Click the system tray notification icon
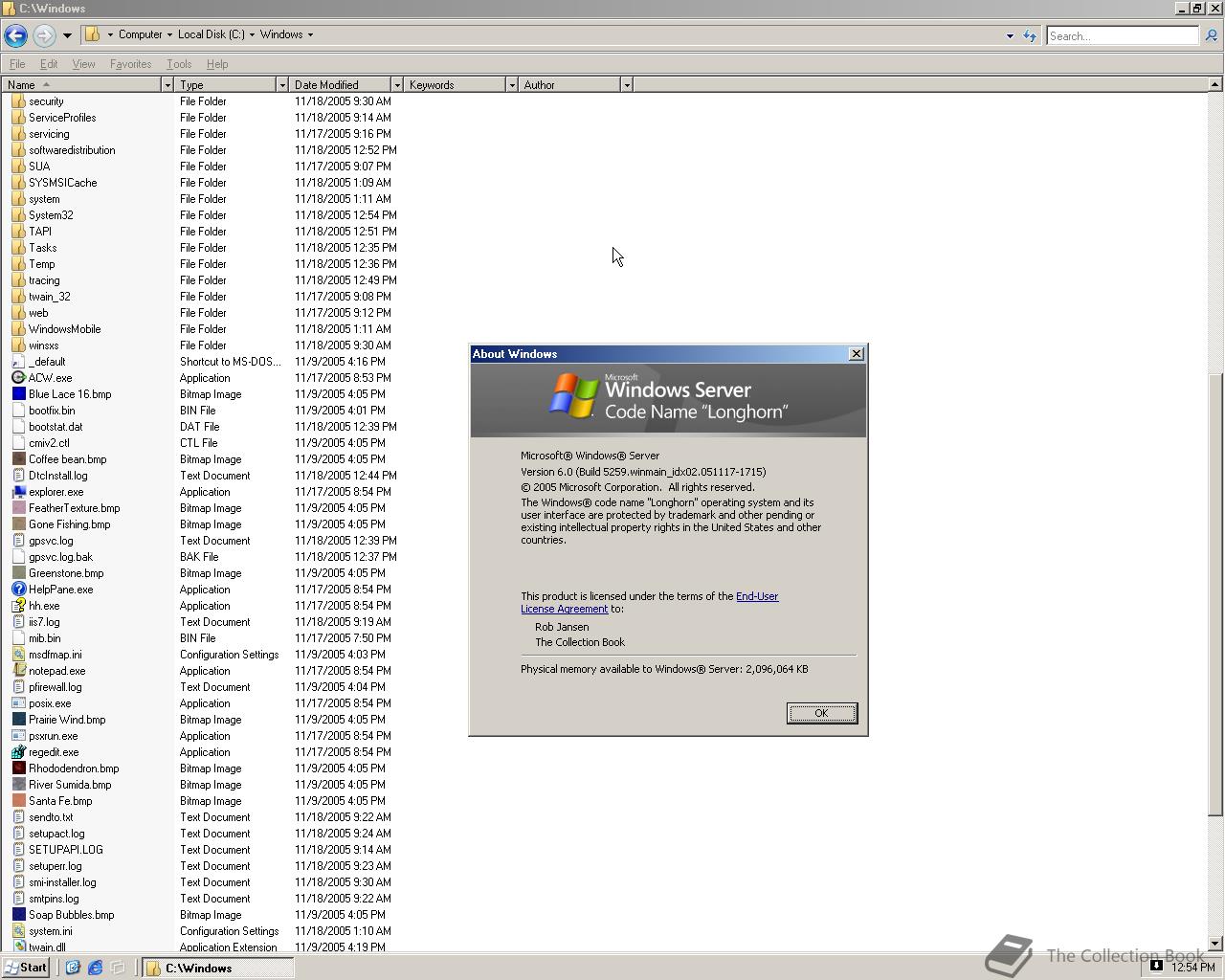 click(1156, 967)
